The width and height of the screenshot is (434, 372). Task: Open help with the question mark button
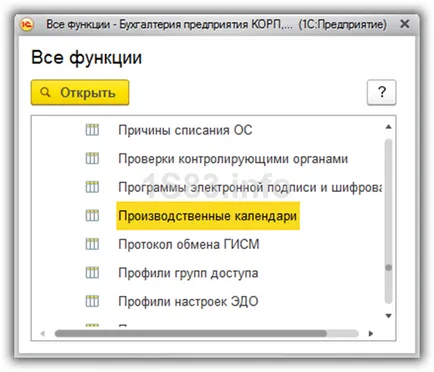pyautogui.click(x=381, y=92)
